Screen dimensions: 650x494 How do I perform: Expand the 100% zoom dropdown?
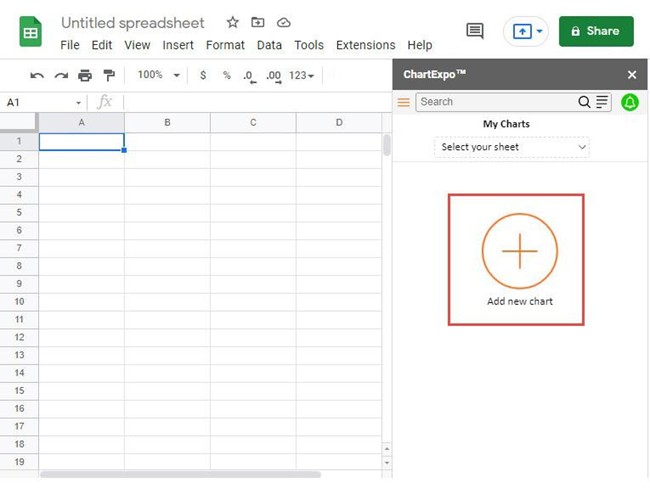pyautogui.click(x=158, y=75)
